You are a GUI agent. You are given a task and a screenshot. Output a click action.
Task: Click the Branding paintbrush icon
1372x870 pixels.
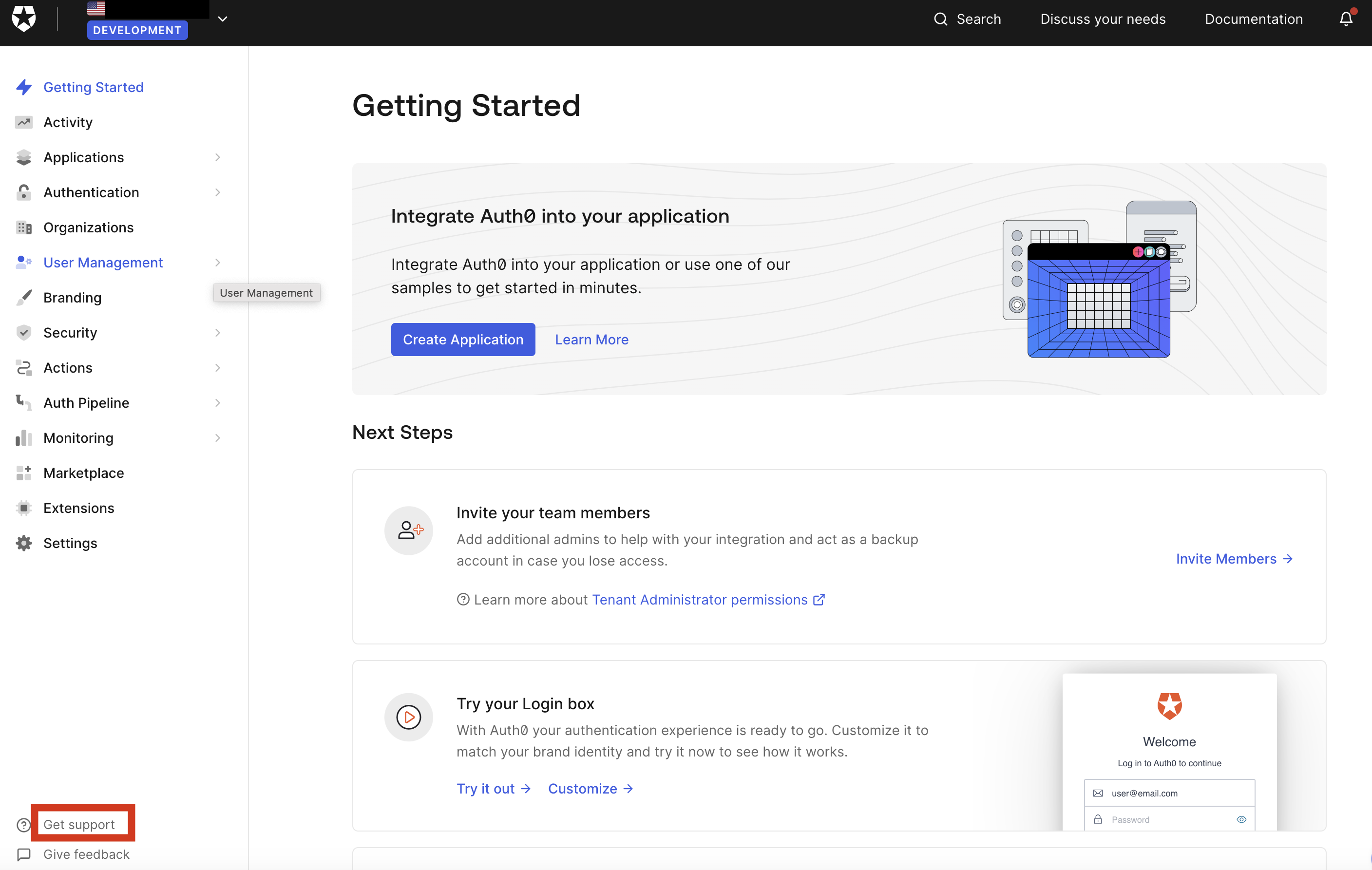click(x=24, y=298)
